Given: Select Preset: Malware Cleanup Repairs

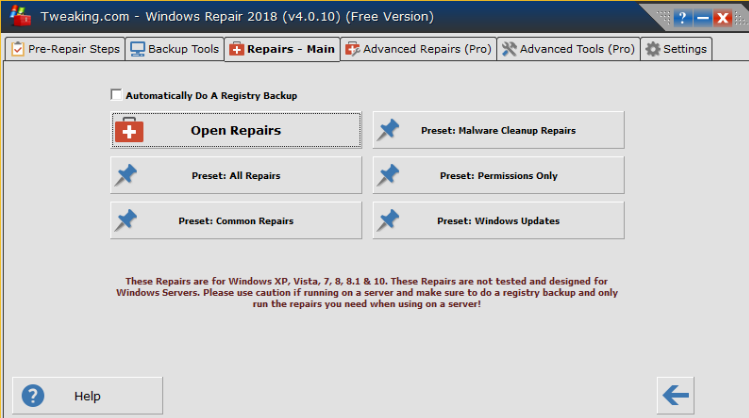Looking at the screenshot, I should 498,130.
